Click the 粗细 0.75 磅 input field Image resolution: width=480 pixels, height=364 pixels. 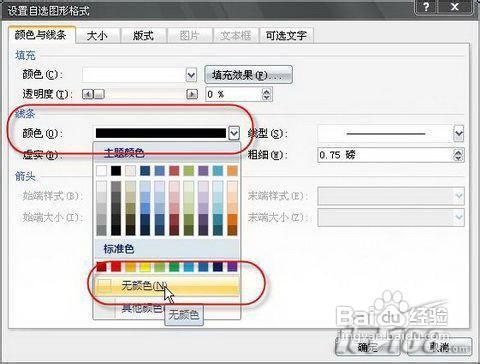click(x=385, y=155)
